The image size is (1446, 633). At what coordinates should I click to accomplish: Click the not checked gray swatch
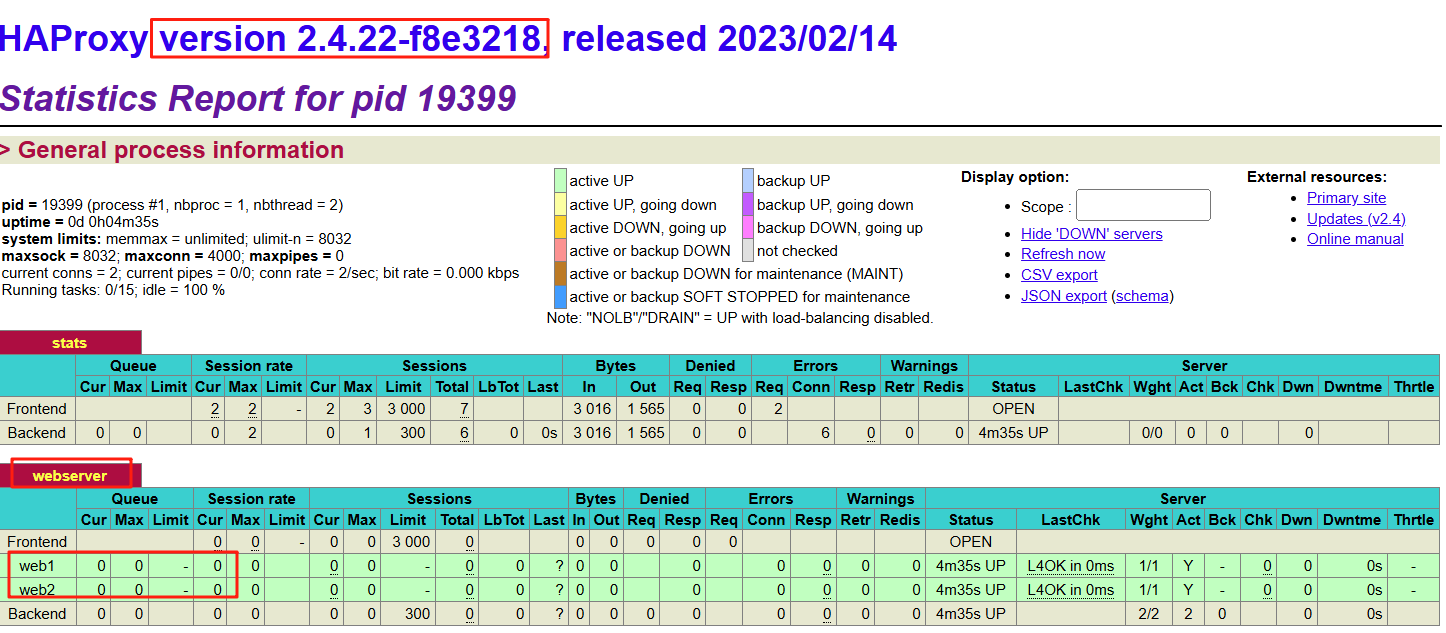(748, 250)
